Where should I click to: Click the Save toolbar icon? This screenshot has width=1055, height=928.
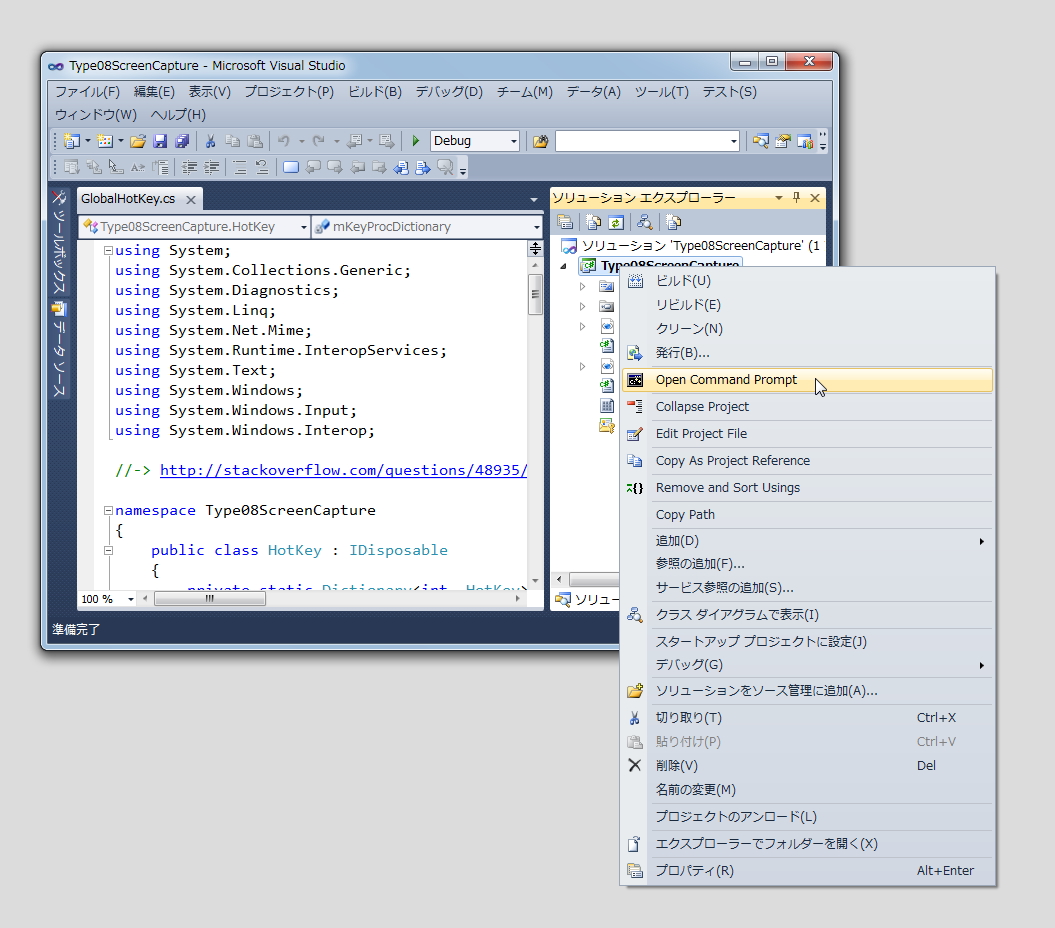coord(161,140)
